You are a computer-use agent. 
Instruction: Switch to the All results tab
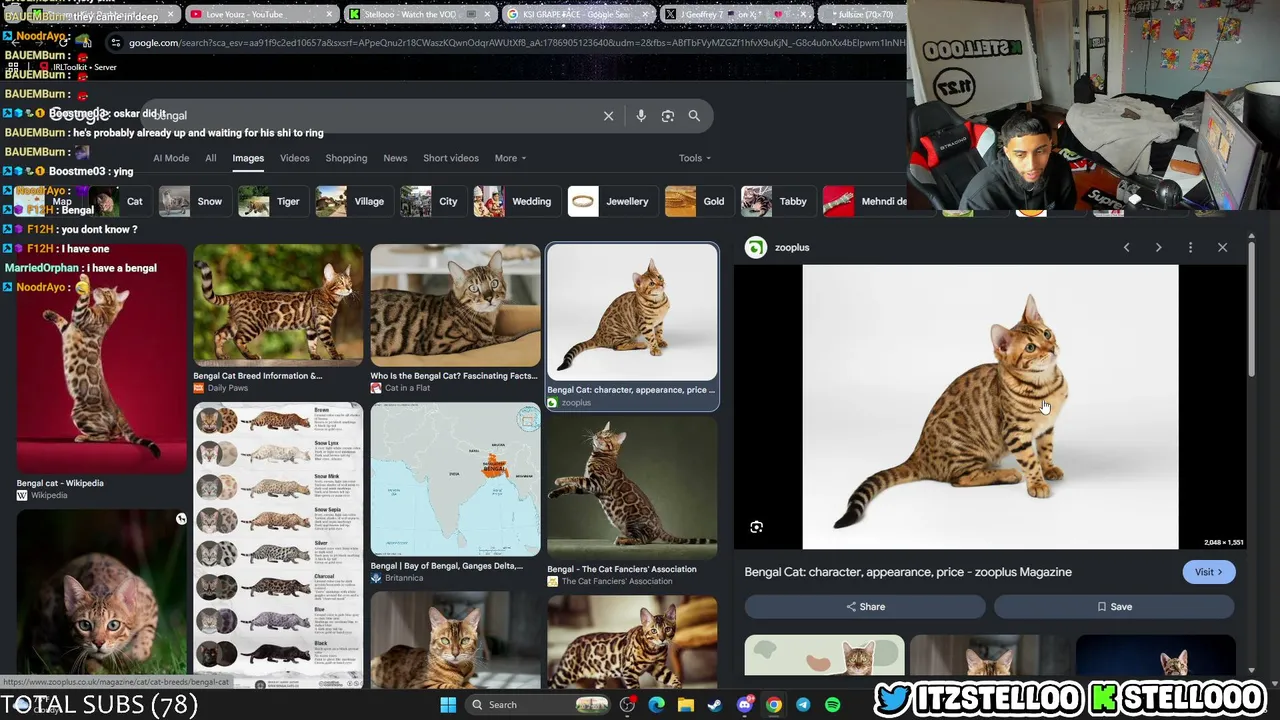point(211,158)
